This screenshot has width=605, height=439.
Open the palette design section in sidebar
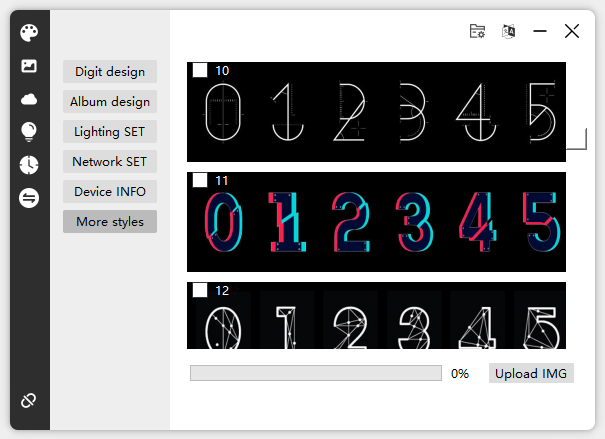tap(29, 33)
